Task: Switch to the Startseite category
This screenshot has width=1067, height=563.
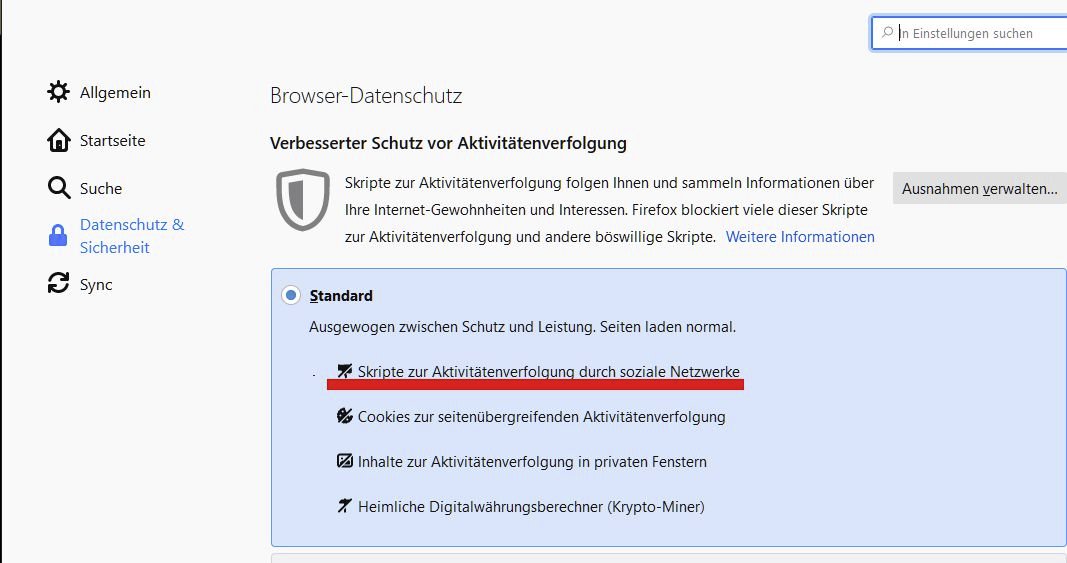Action: pyautogui.click(x=112, y=140)
